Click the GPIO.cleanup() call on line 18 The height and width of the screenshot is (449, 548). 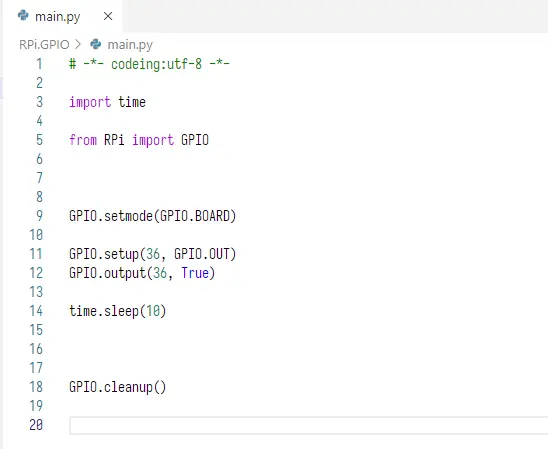(117, 387)
